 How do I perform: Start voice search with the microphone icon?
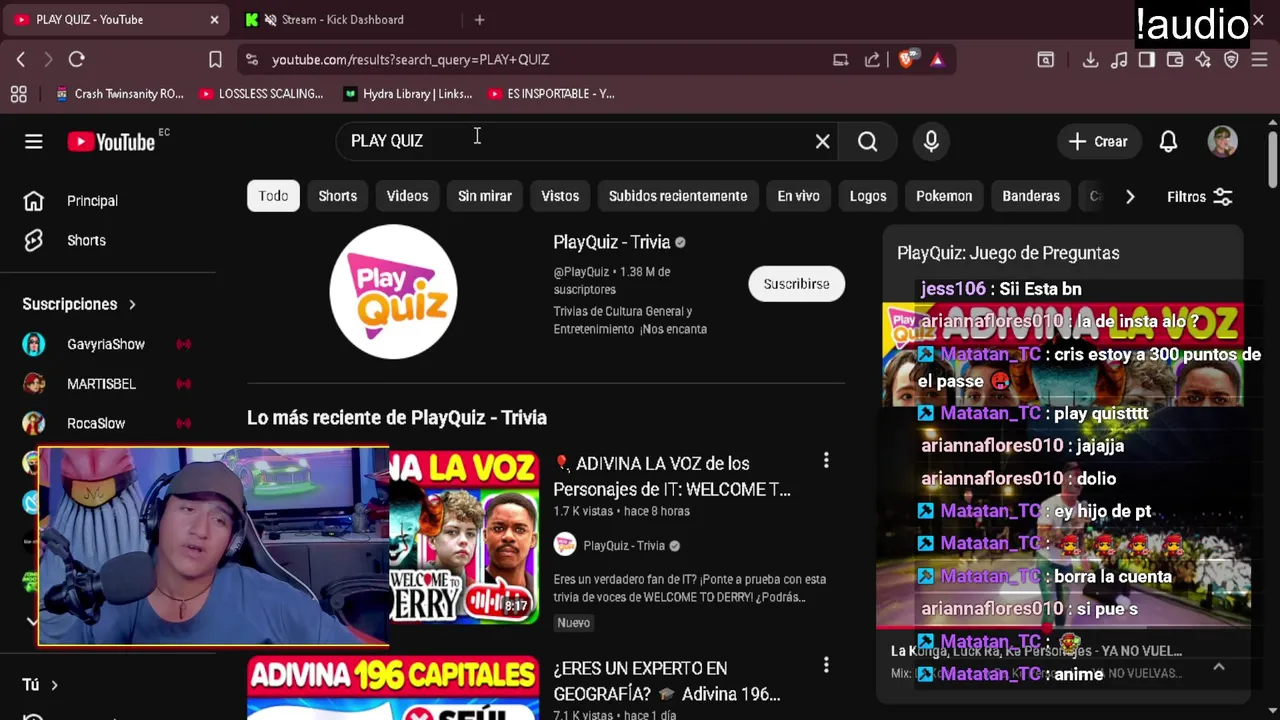pos(931,142)
